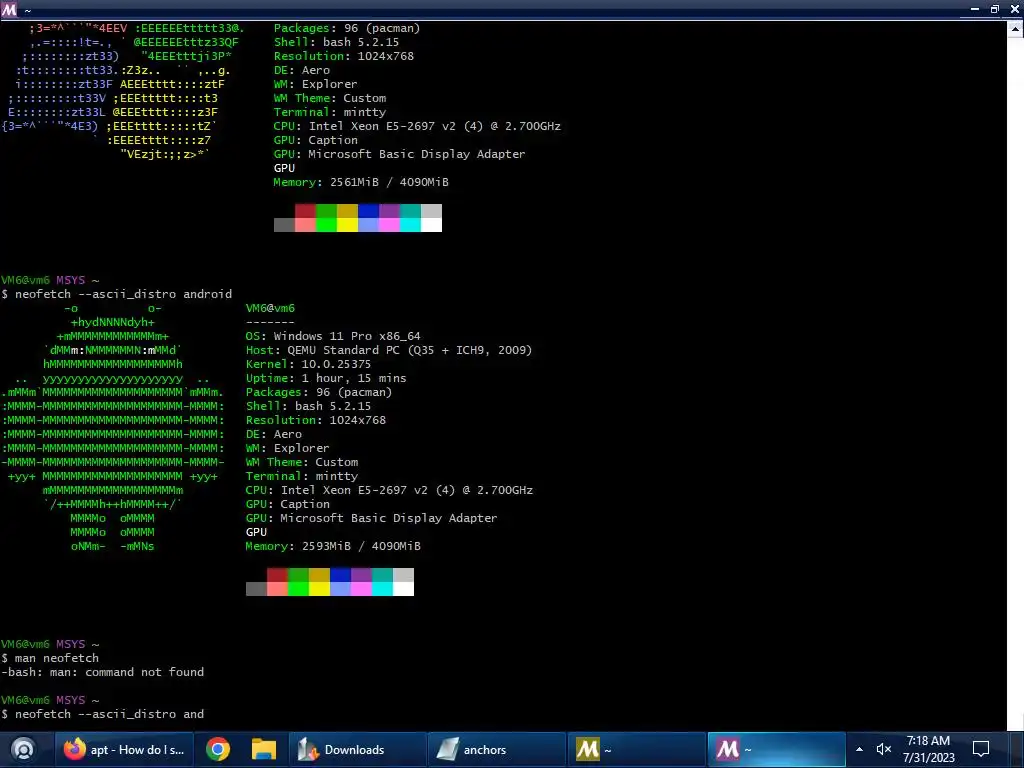
Task: Minimize the mintty terminal window
Action: click(974, 9)
